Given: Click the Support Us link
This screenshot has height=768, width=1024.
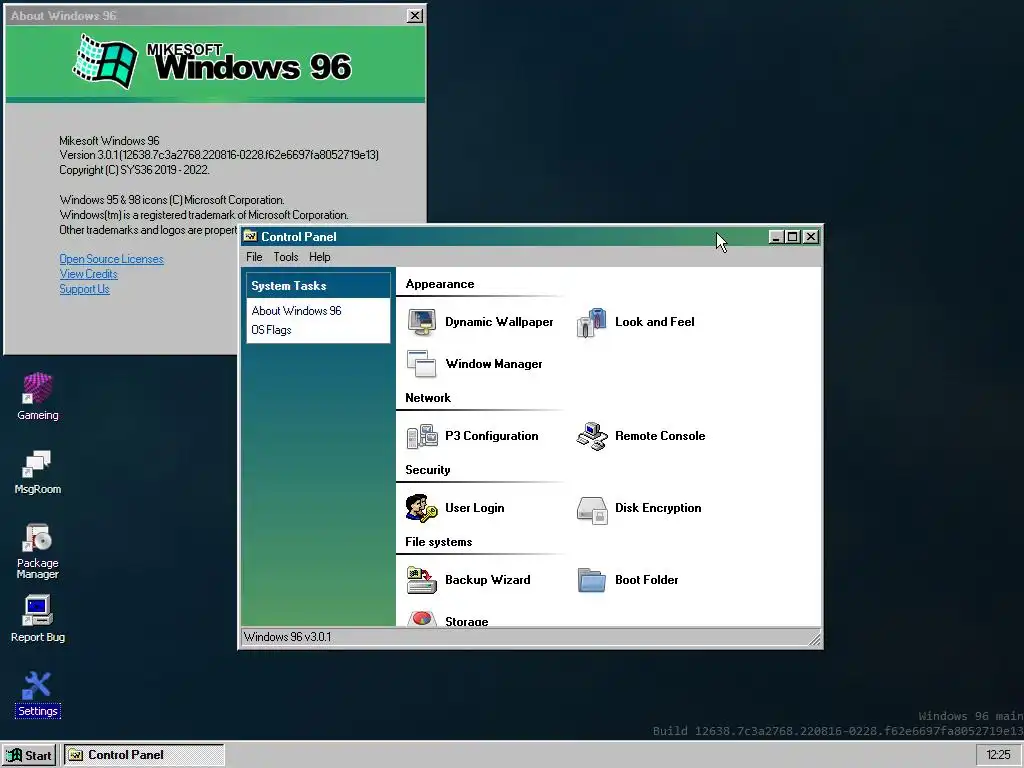Looking at the screenshot, I should pyautogui.click(x=84, y=289).
